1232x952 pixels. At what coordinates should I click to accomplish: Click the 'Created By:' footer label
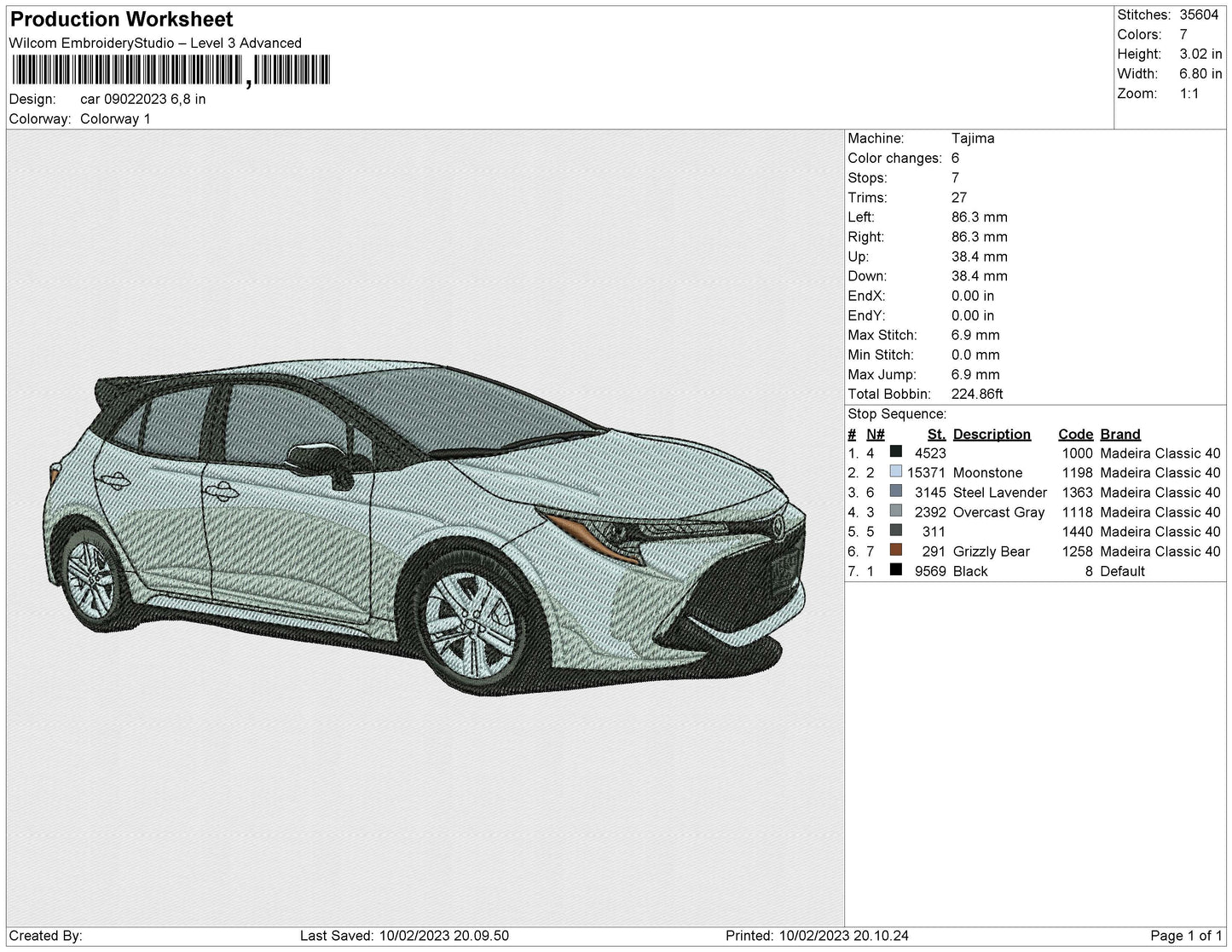point(45,936)
